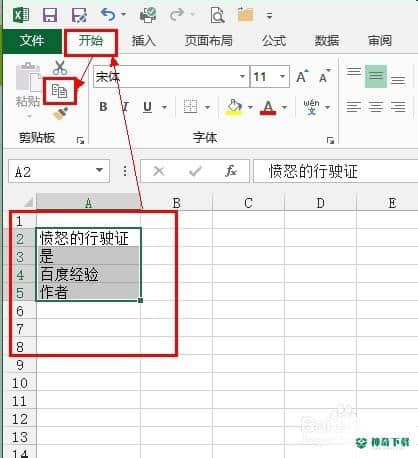Select the Format Painter brush icon
The height and width of the screenshot is (458, 418).
[61, 114]
